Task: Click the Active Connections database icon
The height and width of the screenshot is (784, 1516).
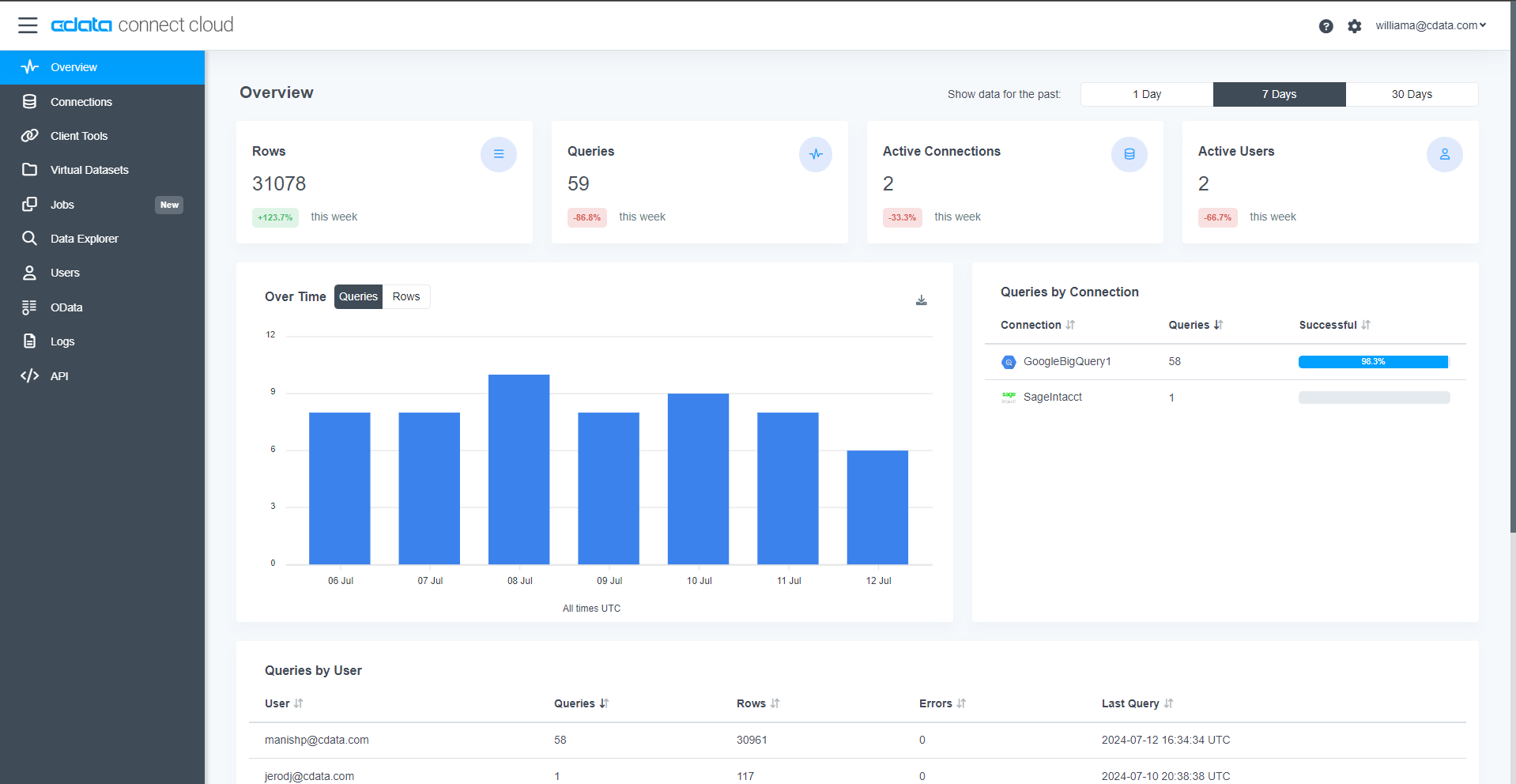Action: click(1129, 154)
